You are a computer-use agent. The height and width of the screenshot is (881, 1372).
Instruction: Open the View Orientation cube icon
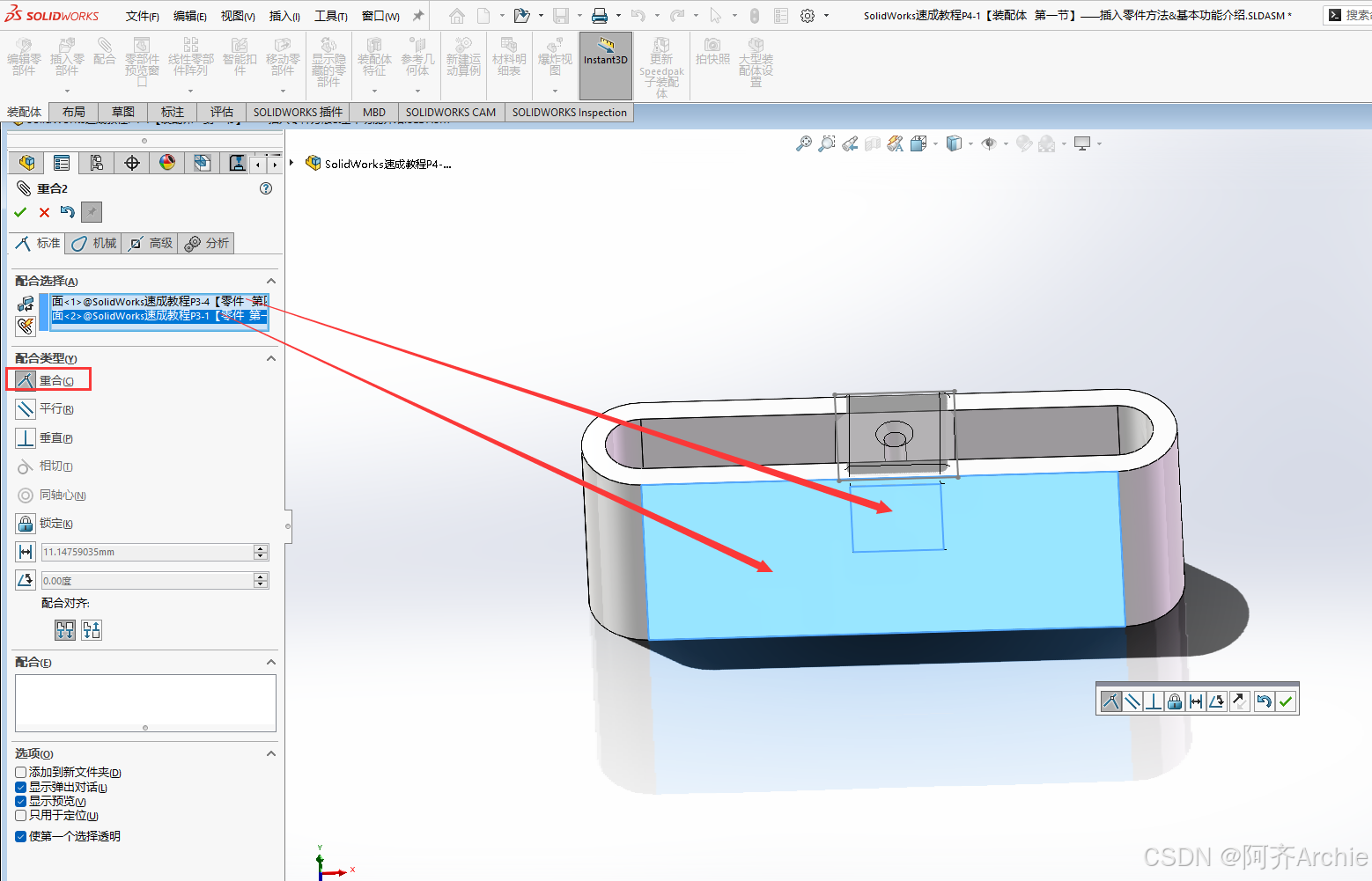point(918,143)
